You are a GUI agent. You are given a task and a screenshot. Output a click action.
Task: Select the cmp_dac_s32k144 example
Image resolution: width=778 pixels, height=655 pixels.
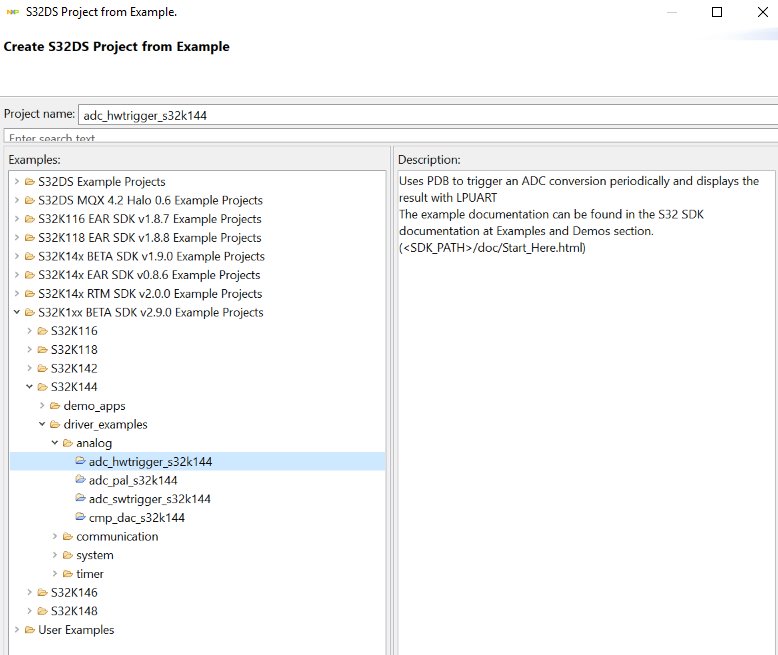pos(137,518)
